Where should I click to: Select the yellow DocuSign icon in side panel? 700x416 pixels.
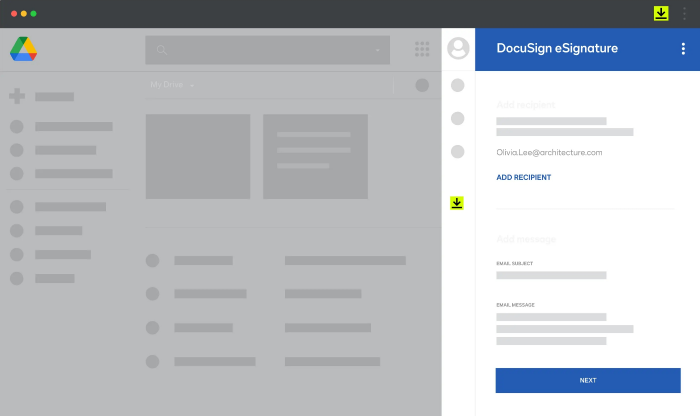[x=457, y=203]
